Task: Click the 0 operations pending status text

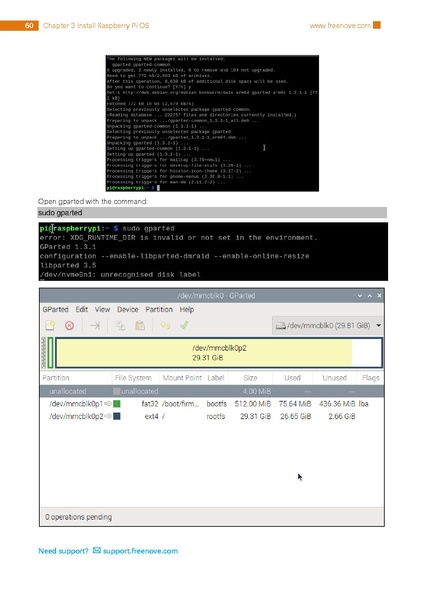Action: coord(78,517)
